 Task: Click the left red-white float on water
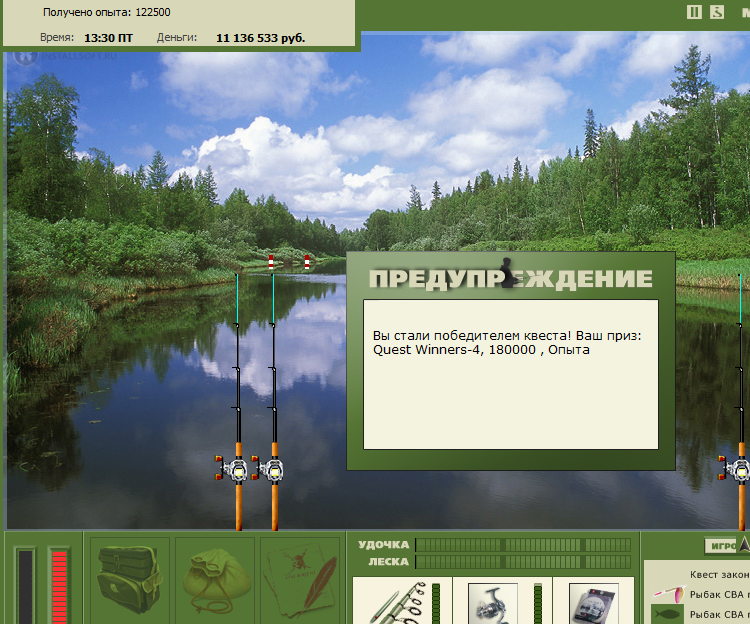[271, 262]
